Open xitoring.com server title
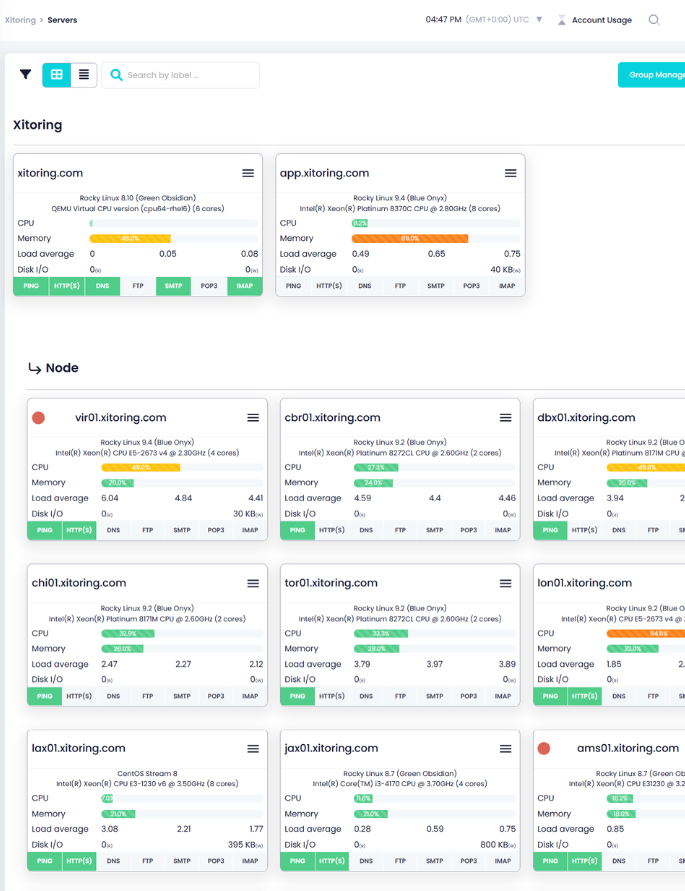This screenshot has width=685, height=891. point(50,173)
